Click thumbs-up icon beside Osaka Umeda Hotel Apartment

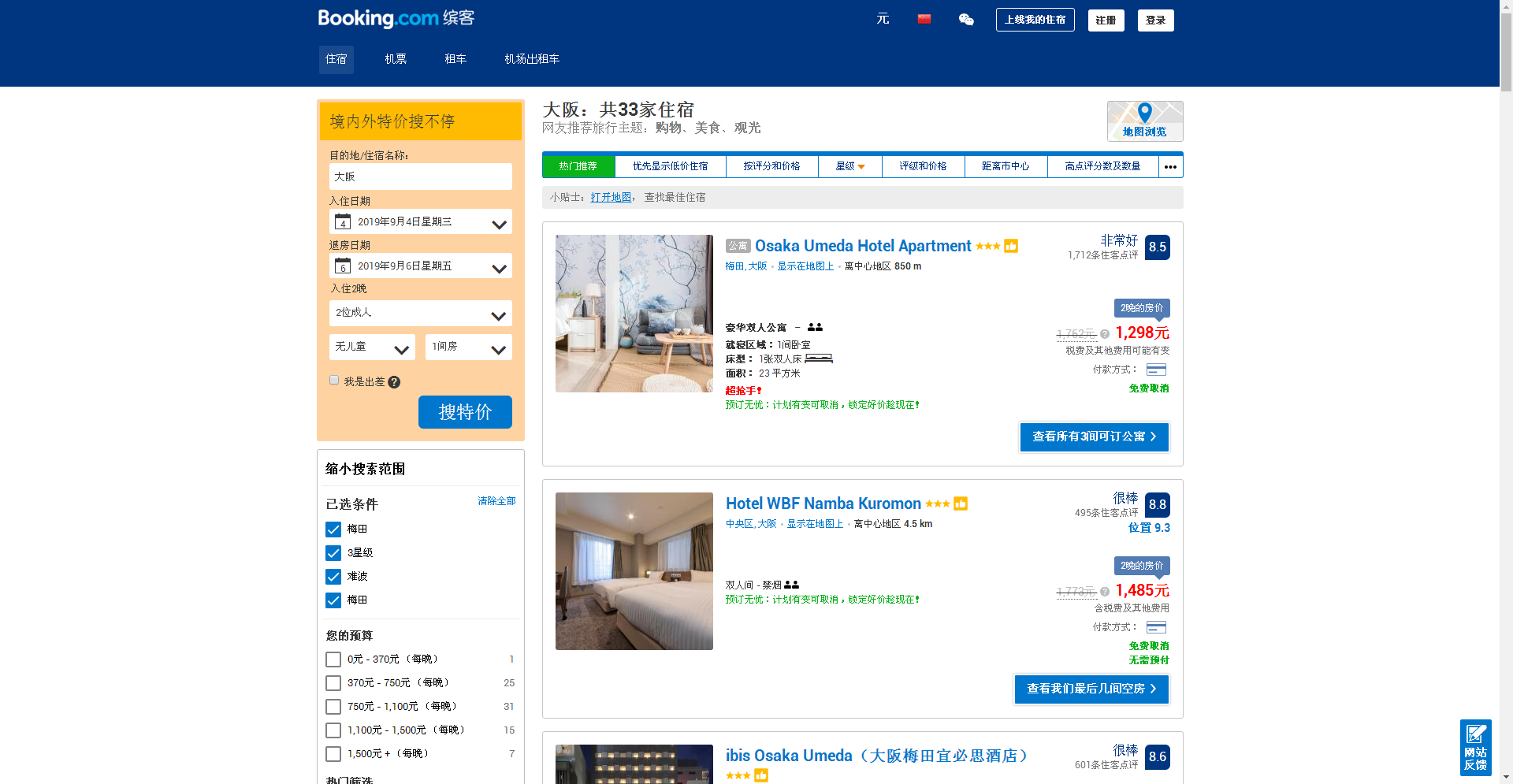coord(1011,246)
